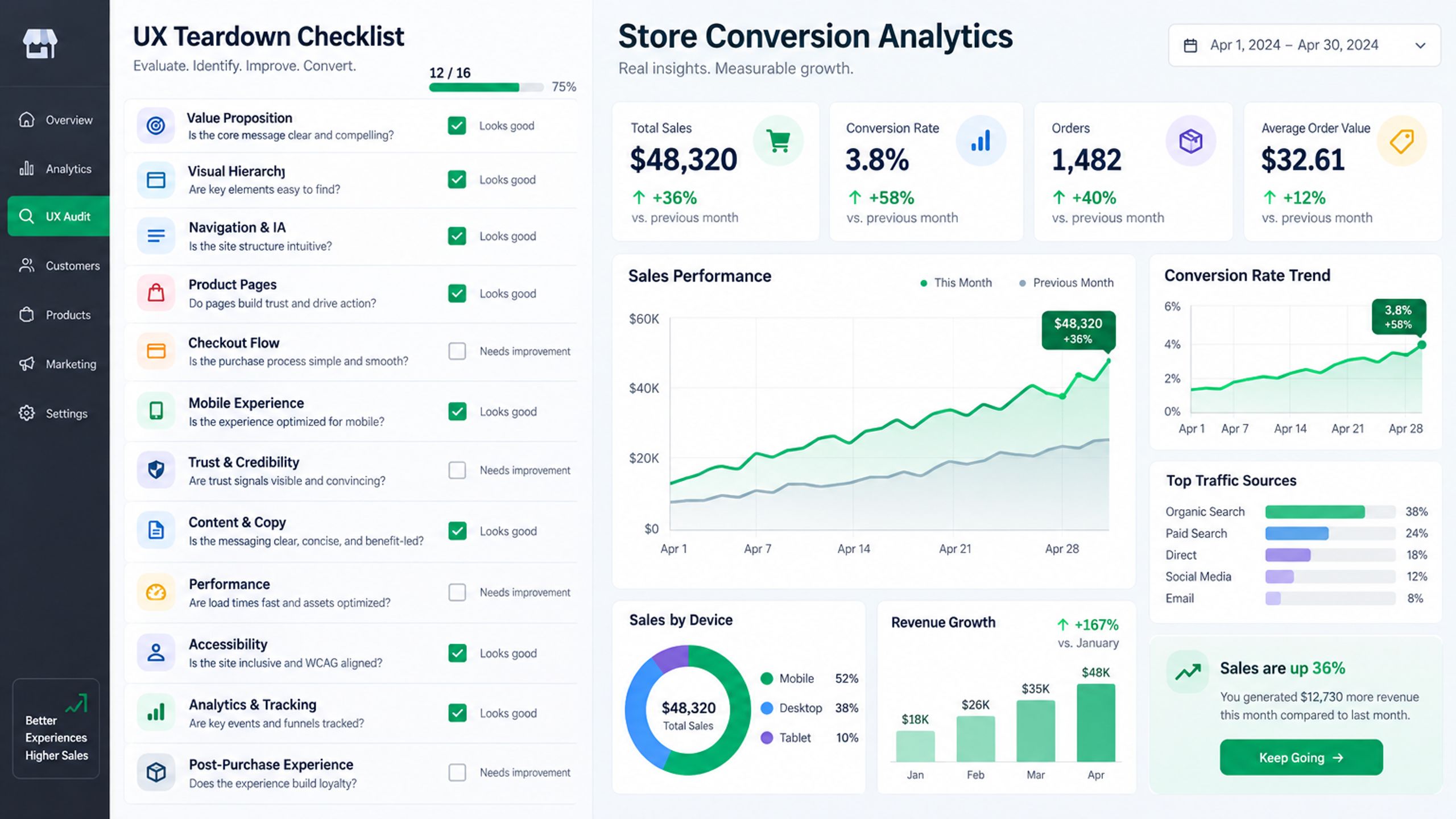Uncheck the Accessibility checkbox
Image resolution: width=1456 pixels, height=819 pixels.
(x=457, y=653)
